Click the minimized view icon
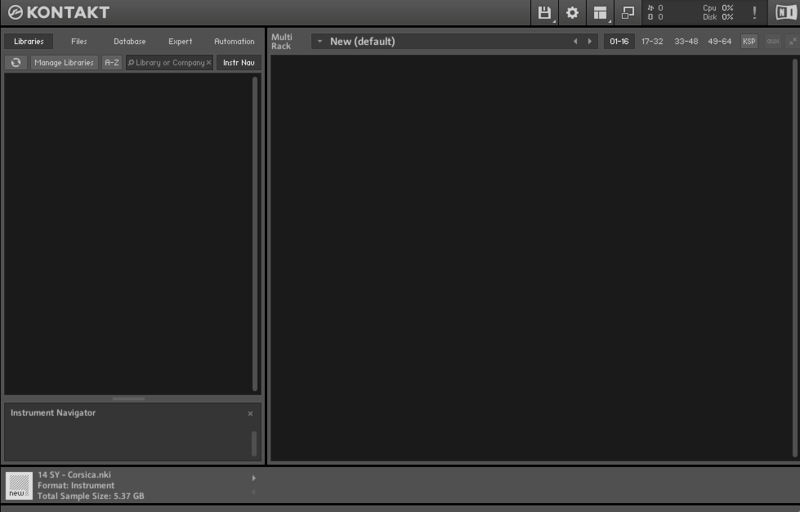Screen dimensions: 800x512 click(x=628, y=13)
